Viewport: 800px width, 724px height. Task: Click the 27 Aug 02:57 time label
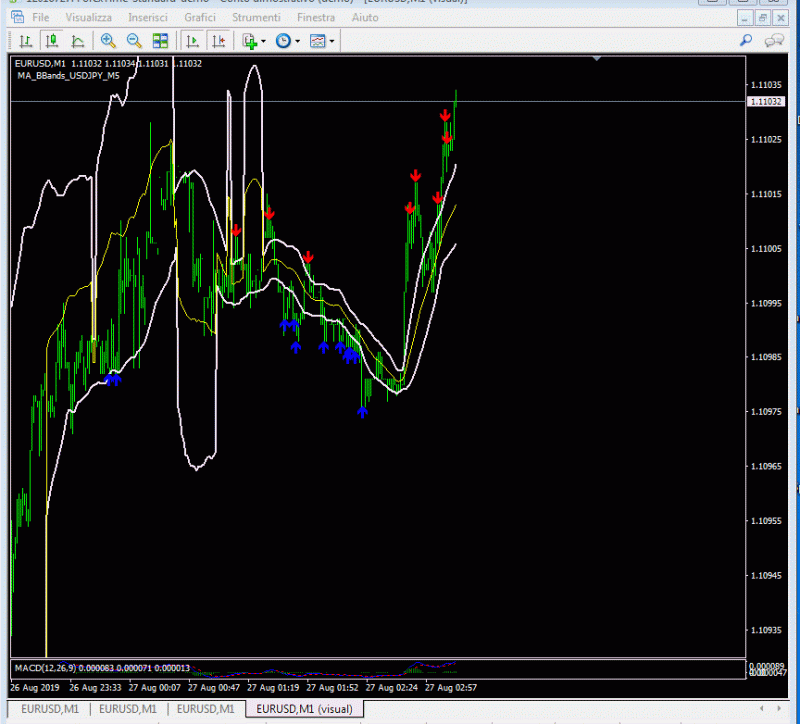coord(451,687)
